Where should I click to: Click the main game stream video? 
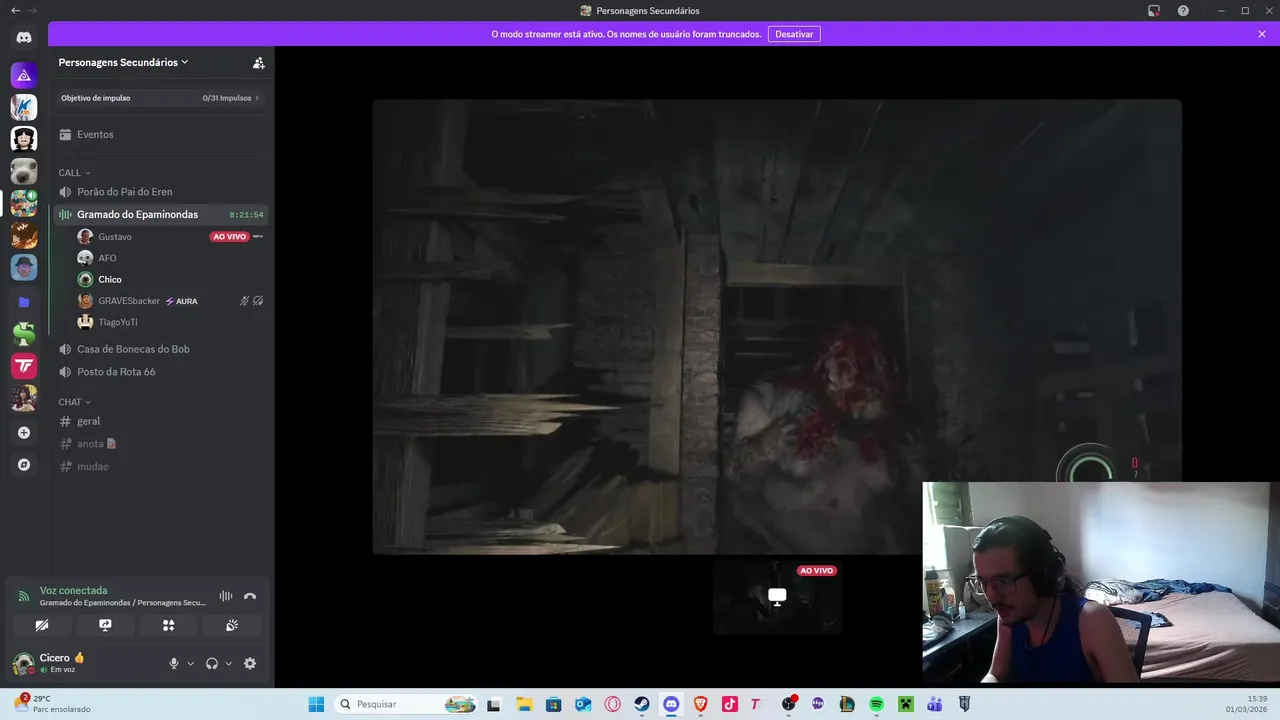pyautogui.click(x=777, y=326)
